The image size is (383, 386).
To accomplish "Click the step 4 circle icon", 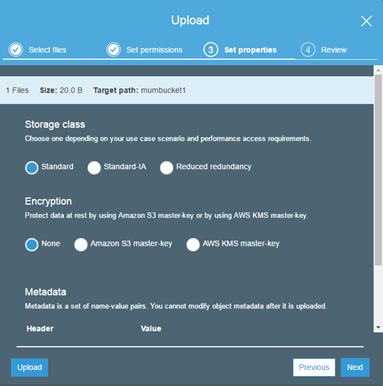I will coord(308,50).
